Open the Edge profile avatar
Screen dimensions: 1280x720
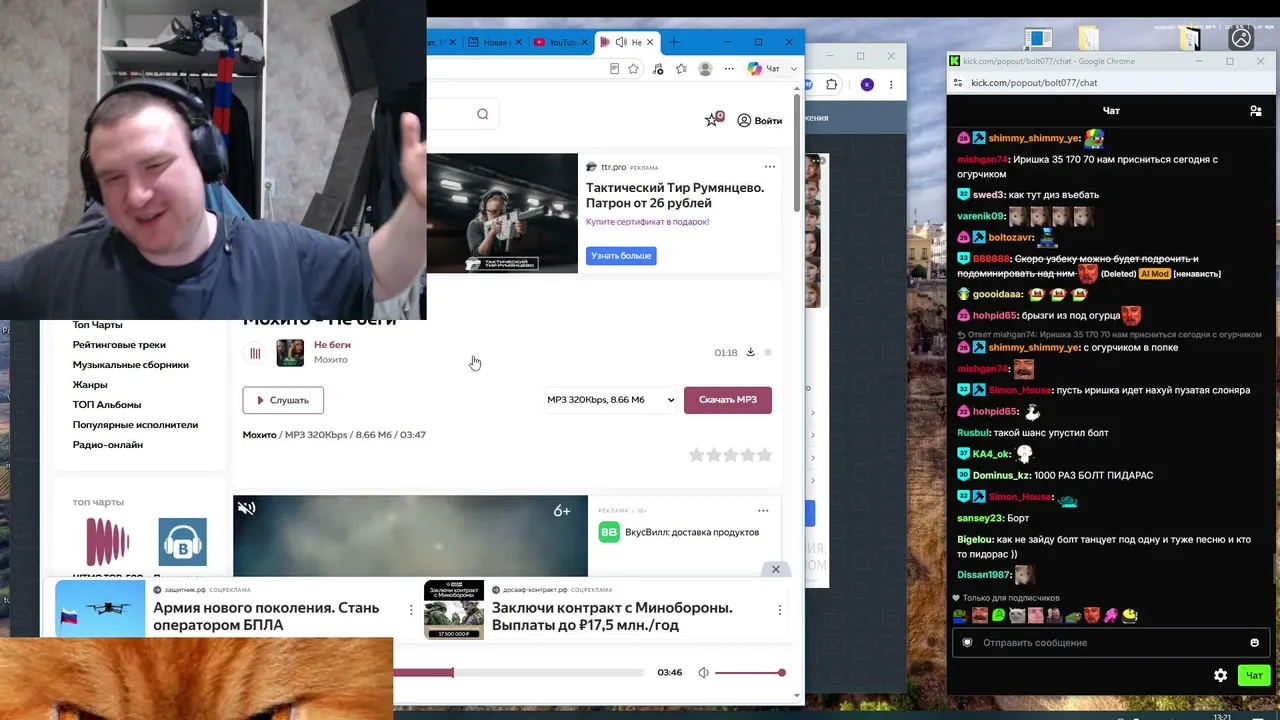click(705, 69)
